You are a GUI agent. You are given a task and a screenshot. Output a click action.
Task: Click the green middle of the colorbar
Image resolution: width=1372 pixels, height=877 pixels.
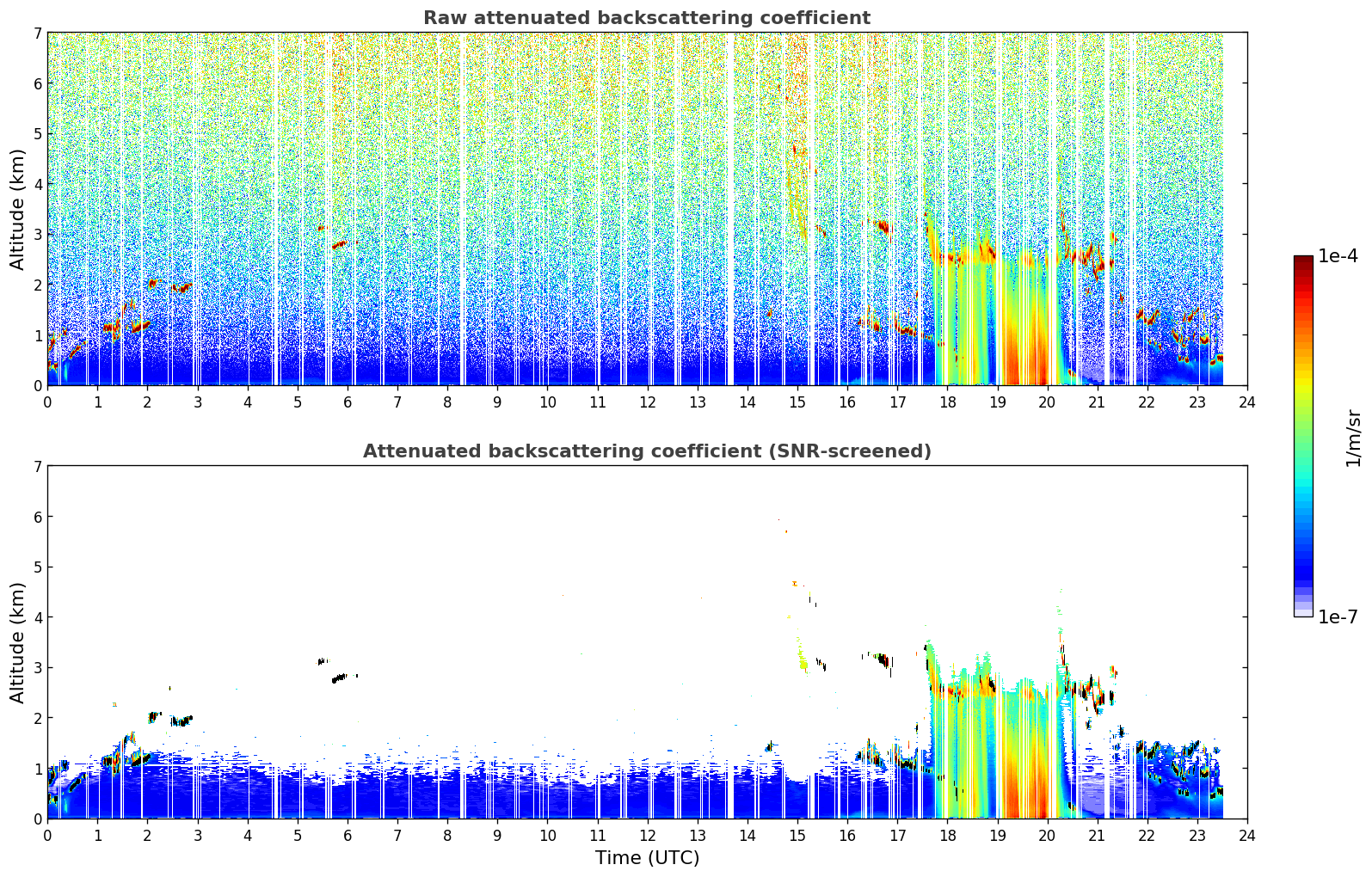[x=1303, y=430]
